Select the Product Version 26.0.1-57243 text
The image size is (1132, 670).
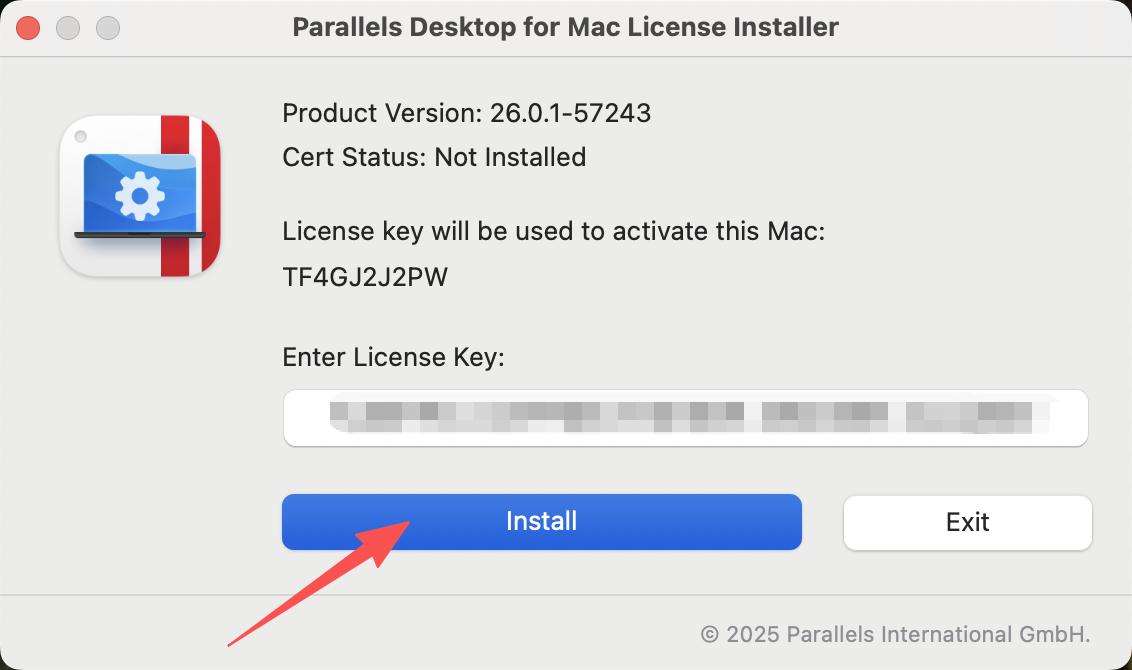click(x=466, y=113)
